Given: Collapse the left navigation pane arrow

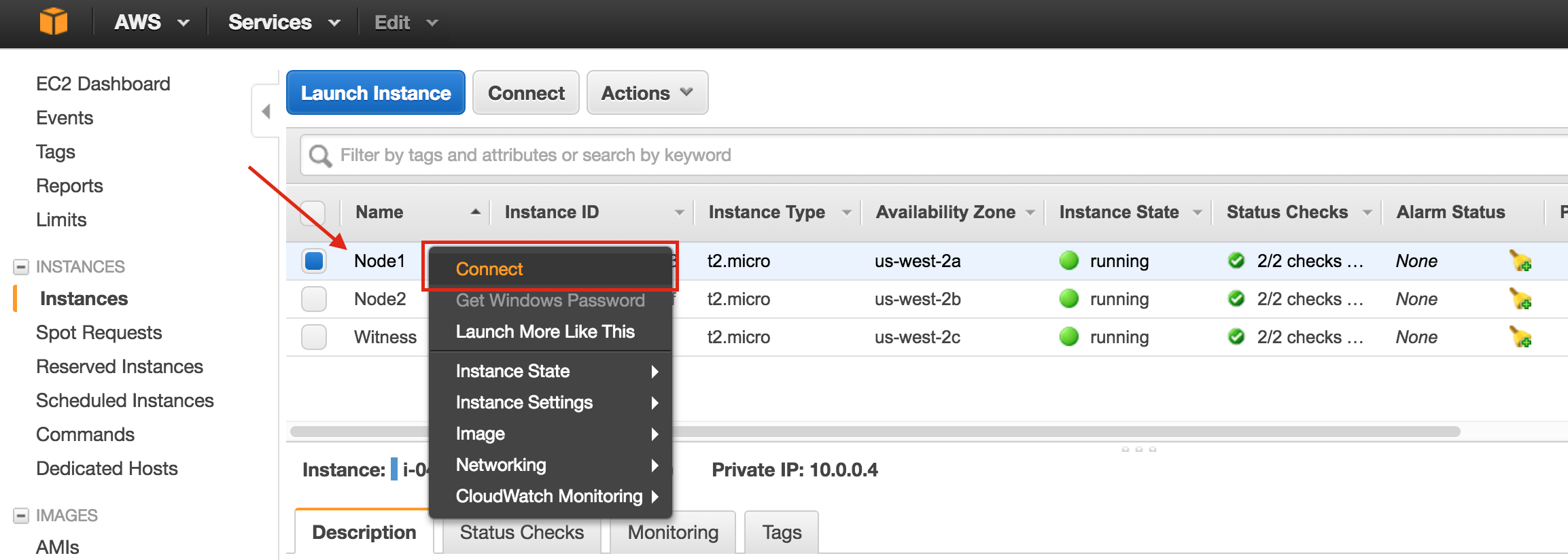Looking at the screenshot, I should click(x=266, y=111).
